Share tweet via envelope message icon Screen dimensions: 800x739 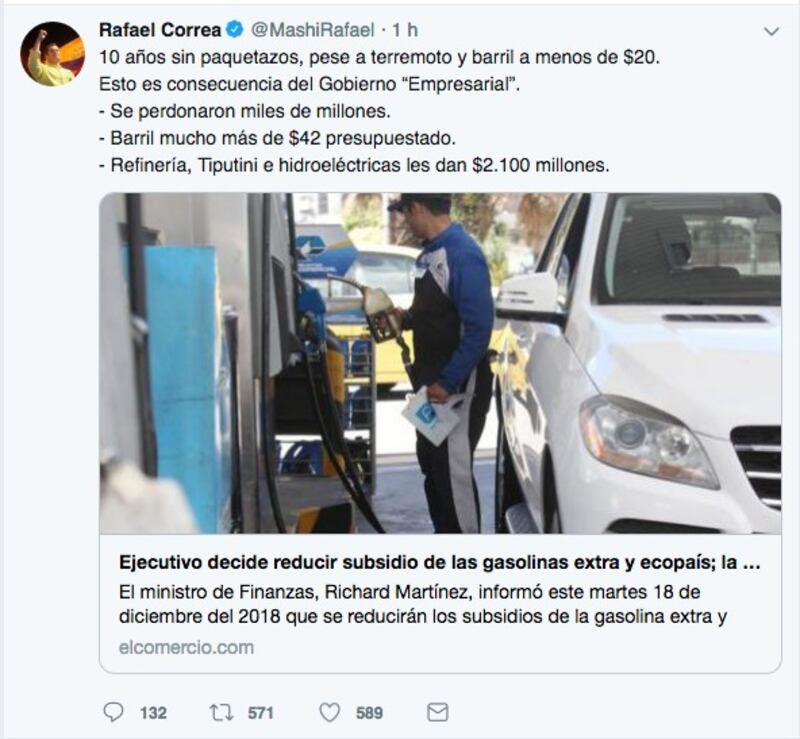click(438, 712)
